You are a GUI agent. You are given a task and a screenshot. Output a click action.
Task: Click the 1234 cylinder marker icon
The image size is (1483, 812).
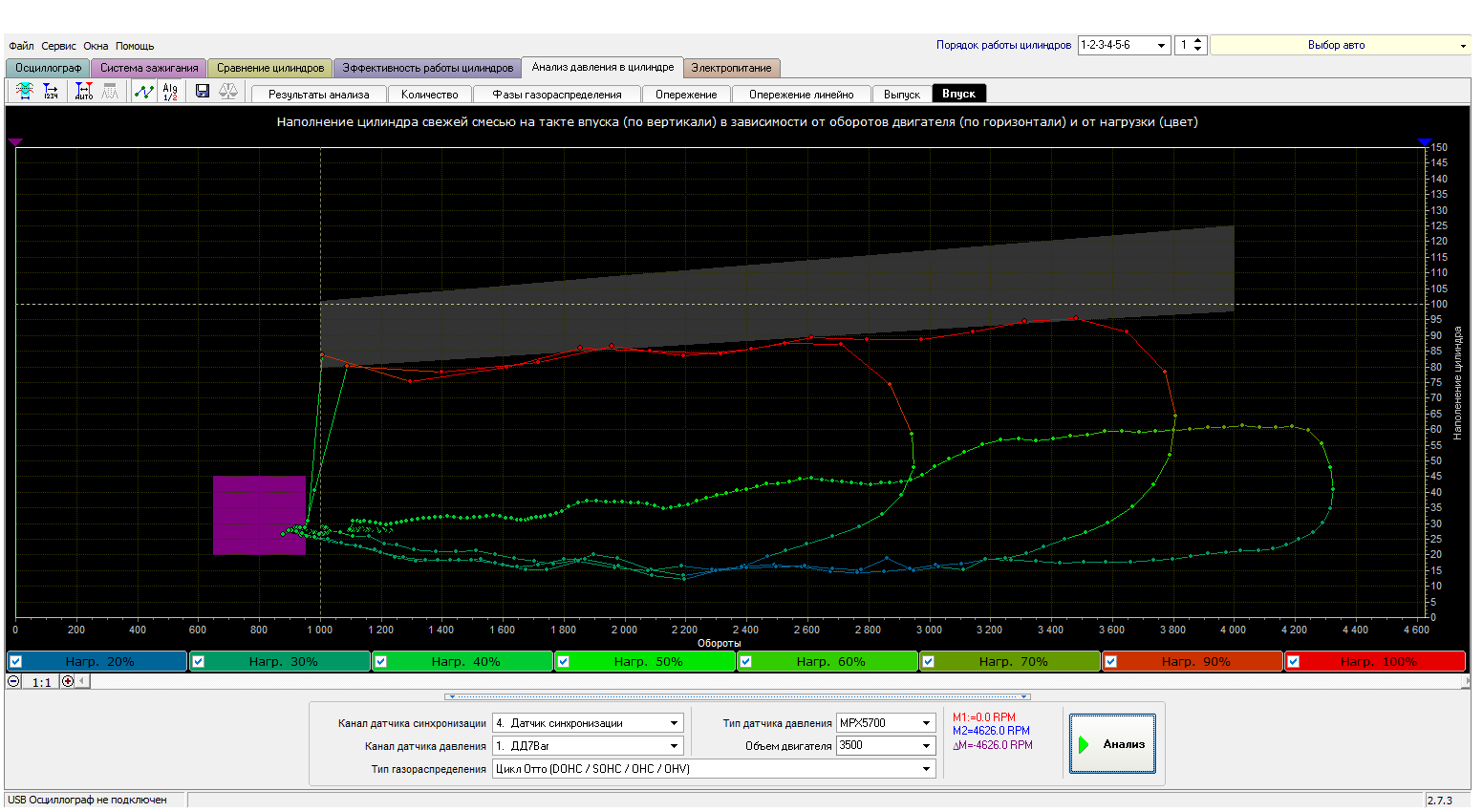tap(51, 91)
